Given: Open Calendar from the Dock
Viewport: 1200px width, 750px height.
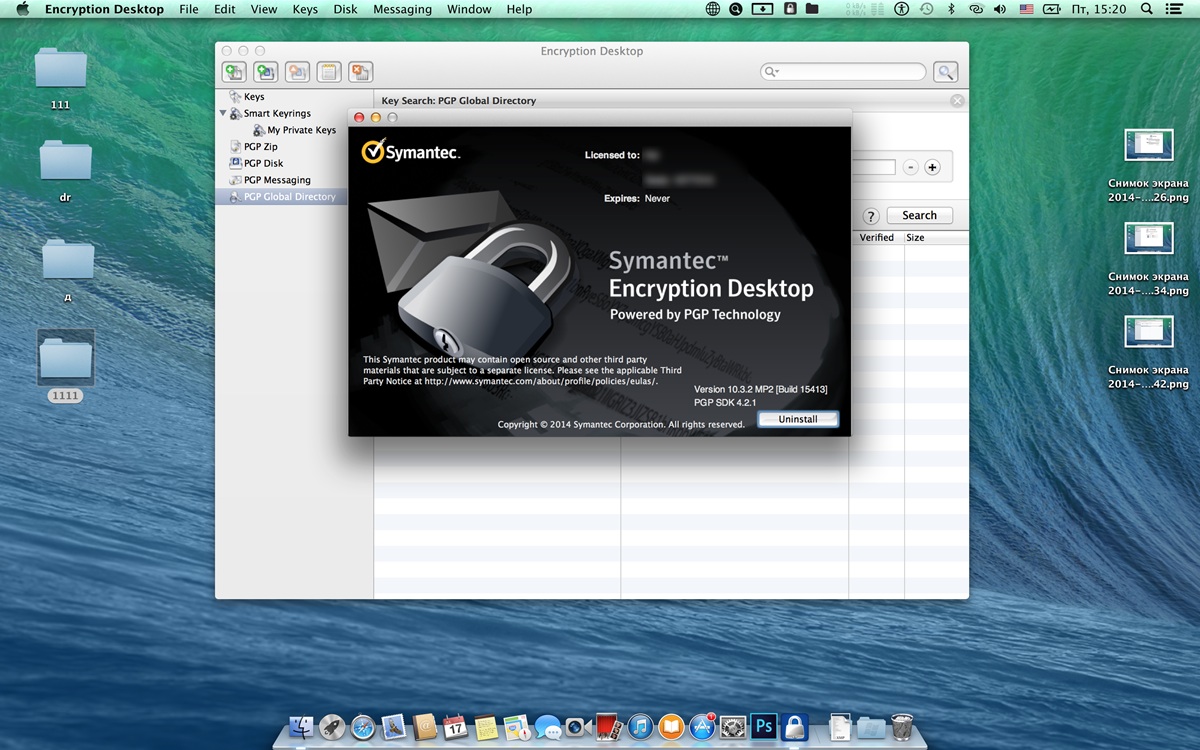Looking at the screenshot, I should coord(456,727).
